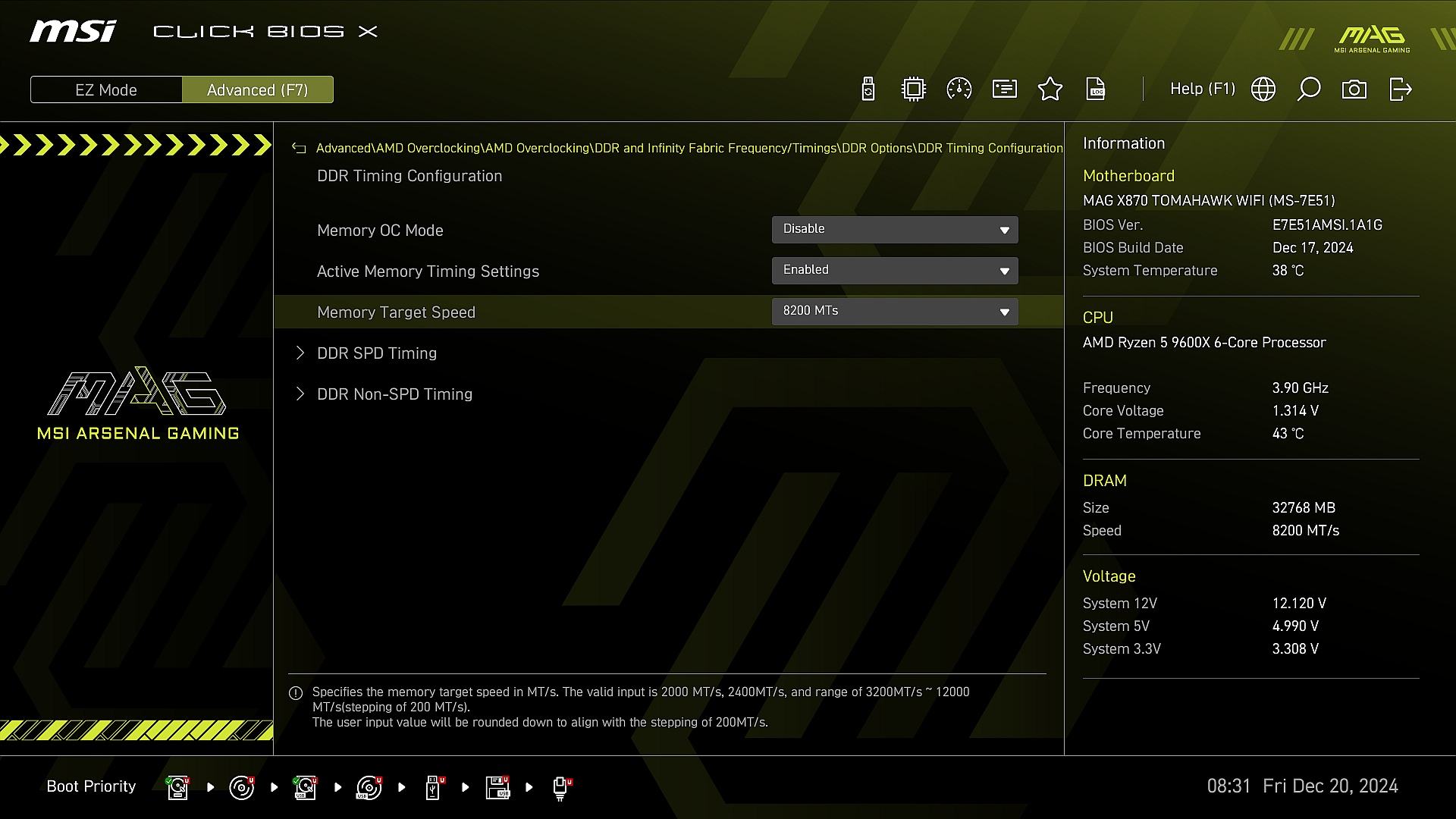Image resolution: width=1456 pixels, height=819 pixels.
Task: Click the exit door arrow icon
Action: pyautogui.click(x=1400, y=89)
